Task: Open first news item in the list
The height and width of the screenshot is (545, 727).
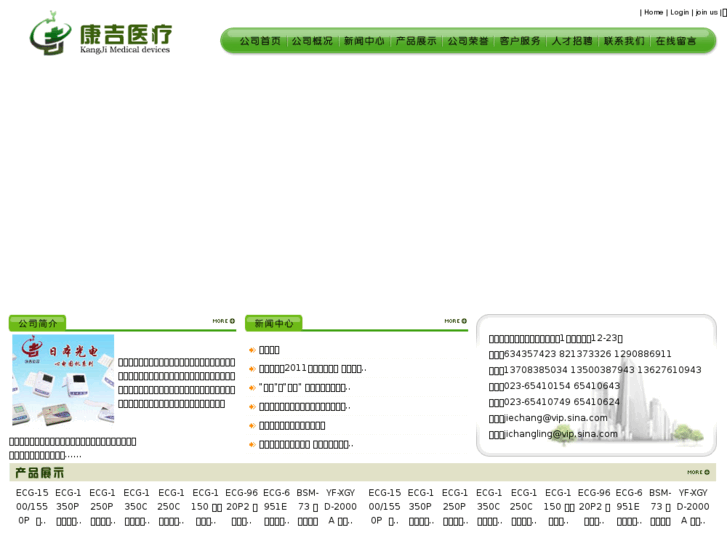Action: pyautogui.click(x=269, y=350)
